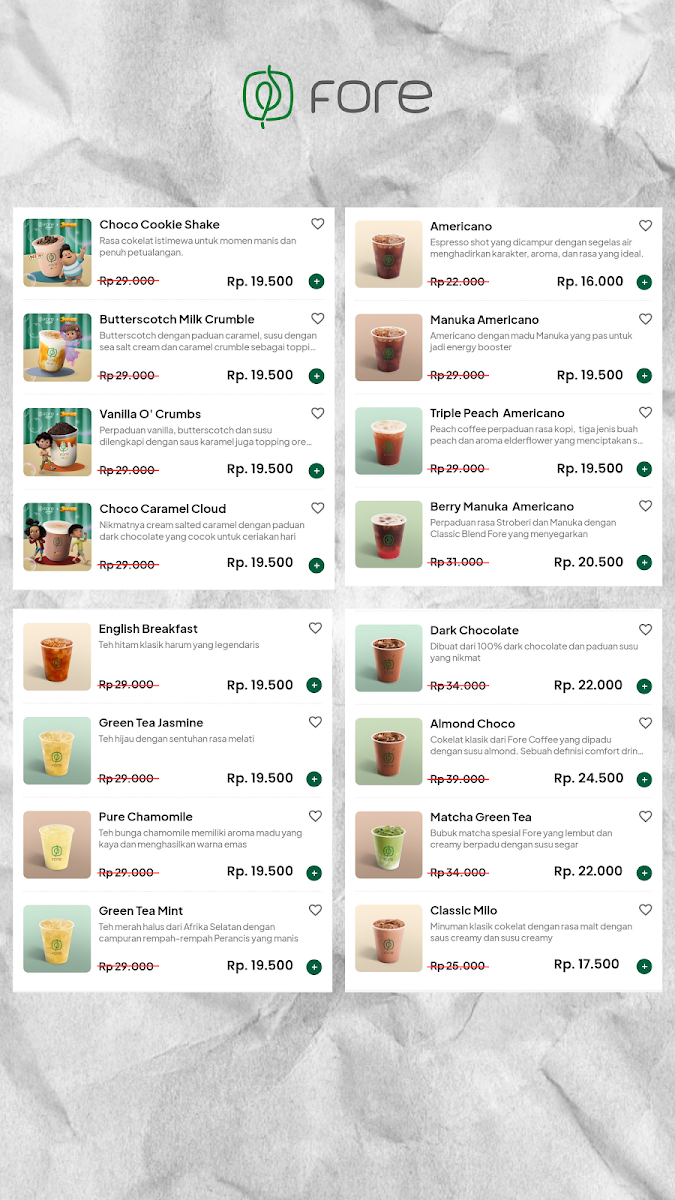675x1200 pixels.
Task: Favorite the English Breakfast tea
Action: coord(315,628)
